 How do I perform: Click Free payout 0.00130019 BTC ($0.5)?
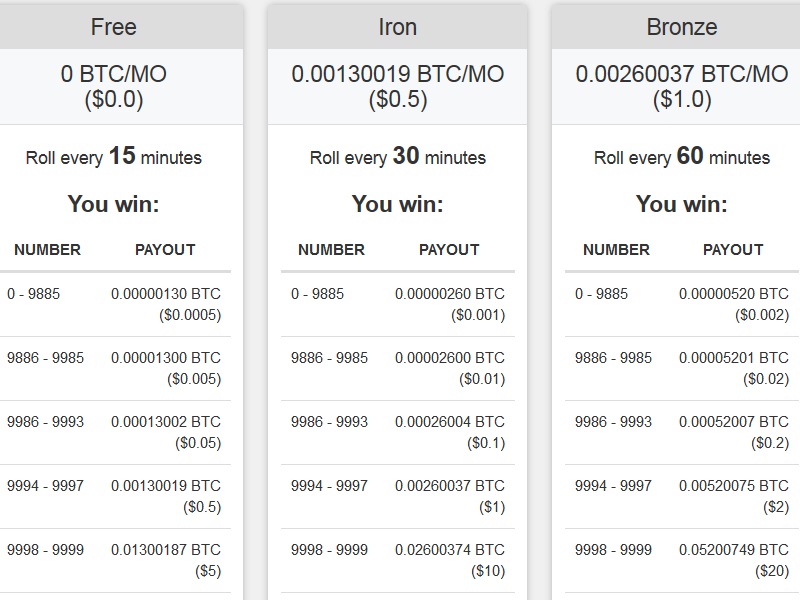(x=166, y=496)
